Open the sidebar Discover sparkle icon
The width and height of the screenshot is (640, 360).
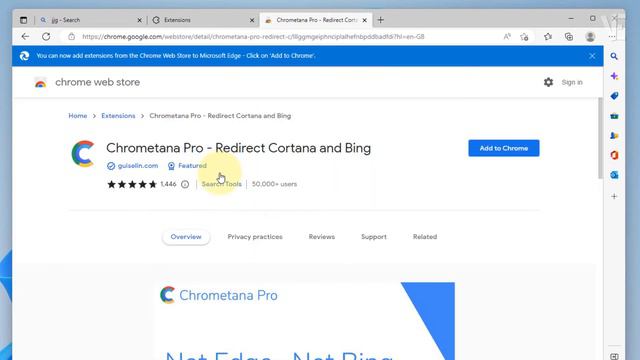pos(614,76)
